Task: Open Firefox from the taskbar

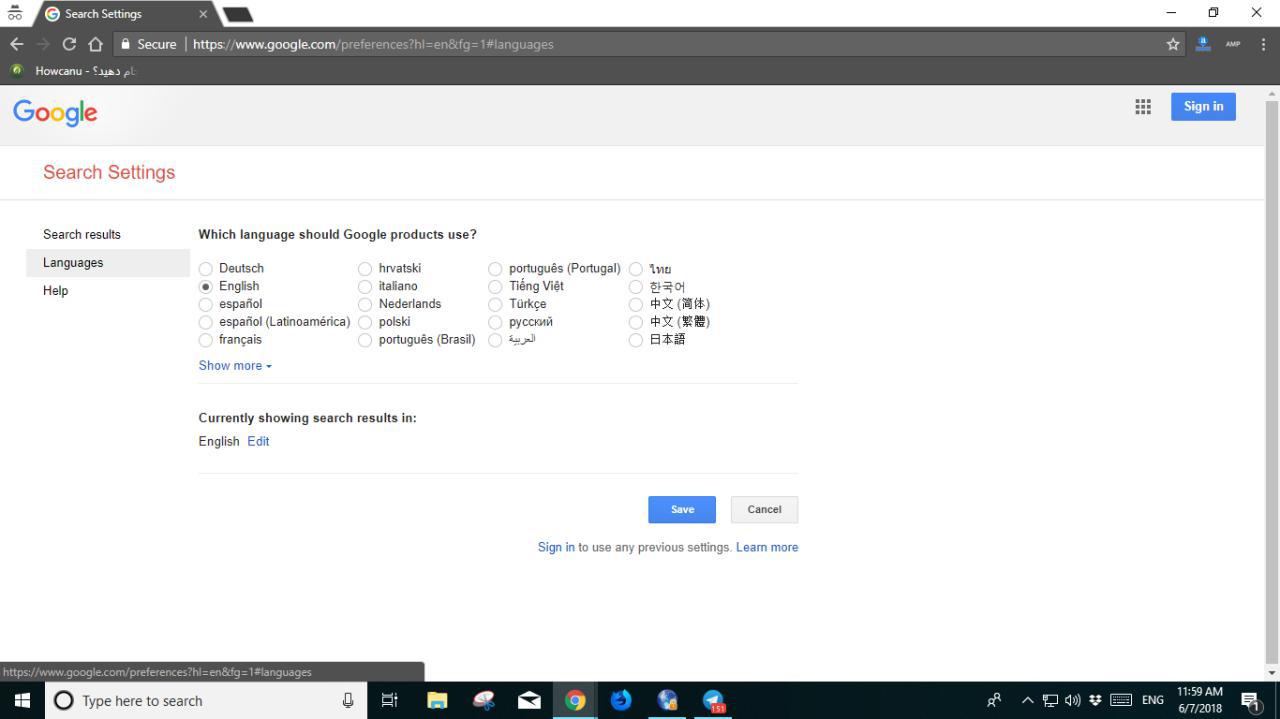Action: pos(621,700)
